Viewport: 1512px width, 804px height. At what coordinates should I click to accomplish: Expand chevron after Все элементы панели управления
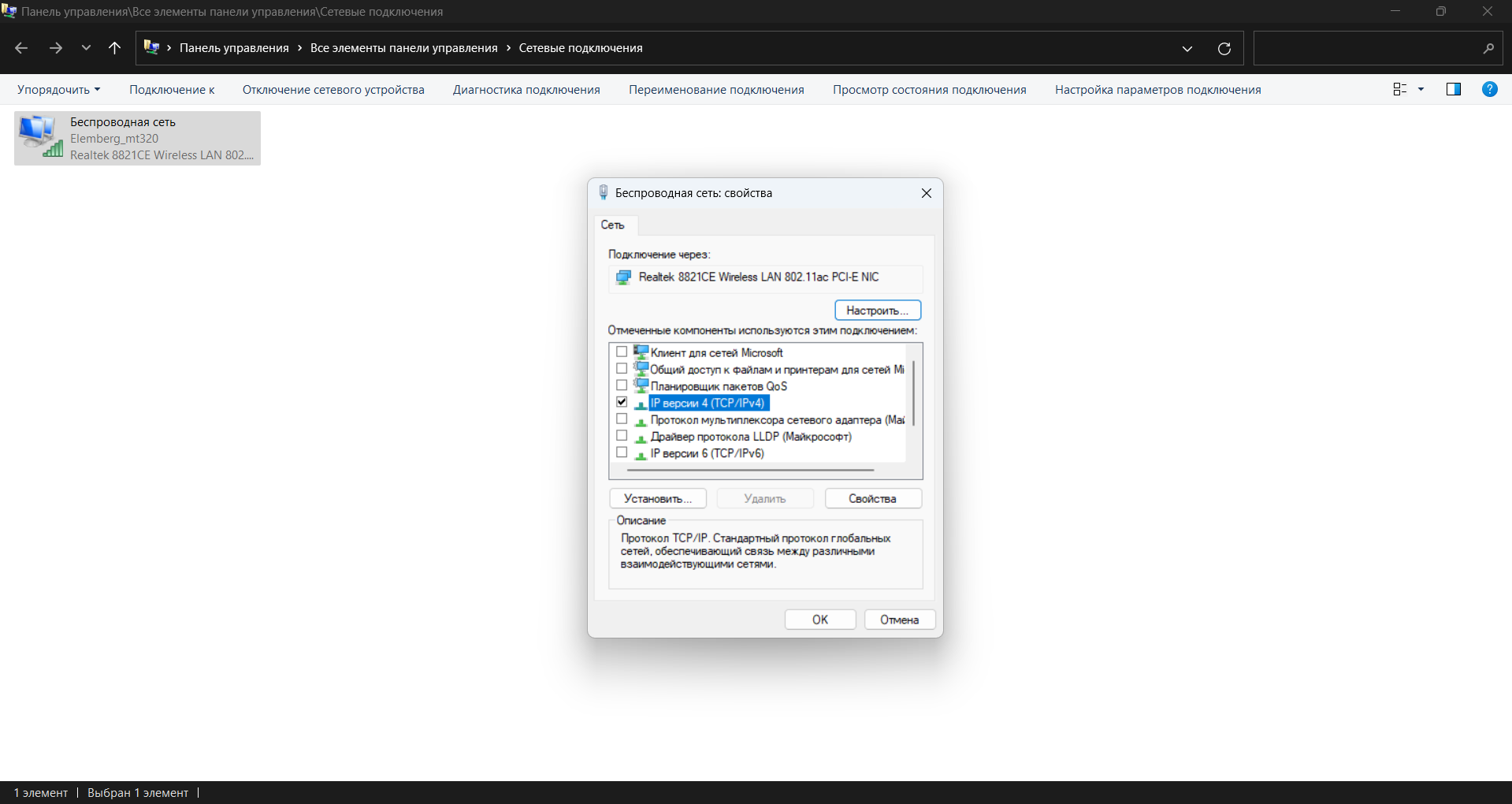[508, 48]
